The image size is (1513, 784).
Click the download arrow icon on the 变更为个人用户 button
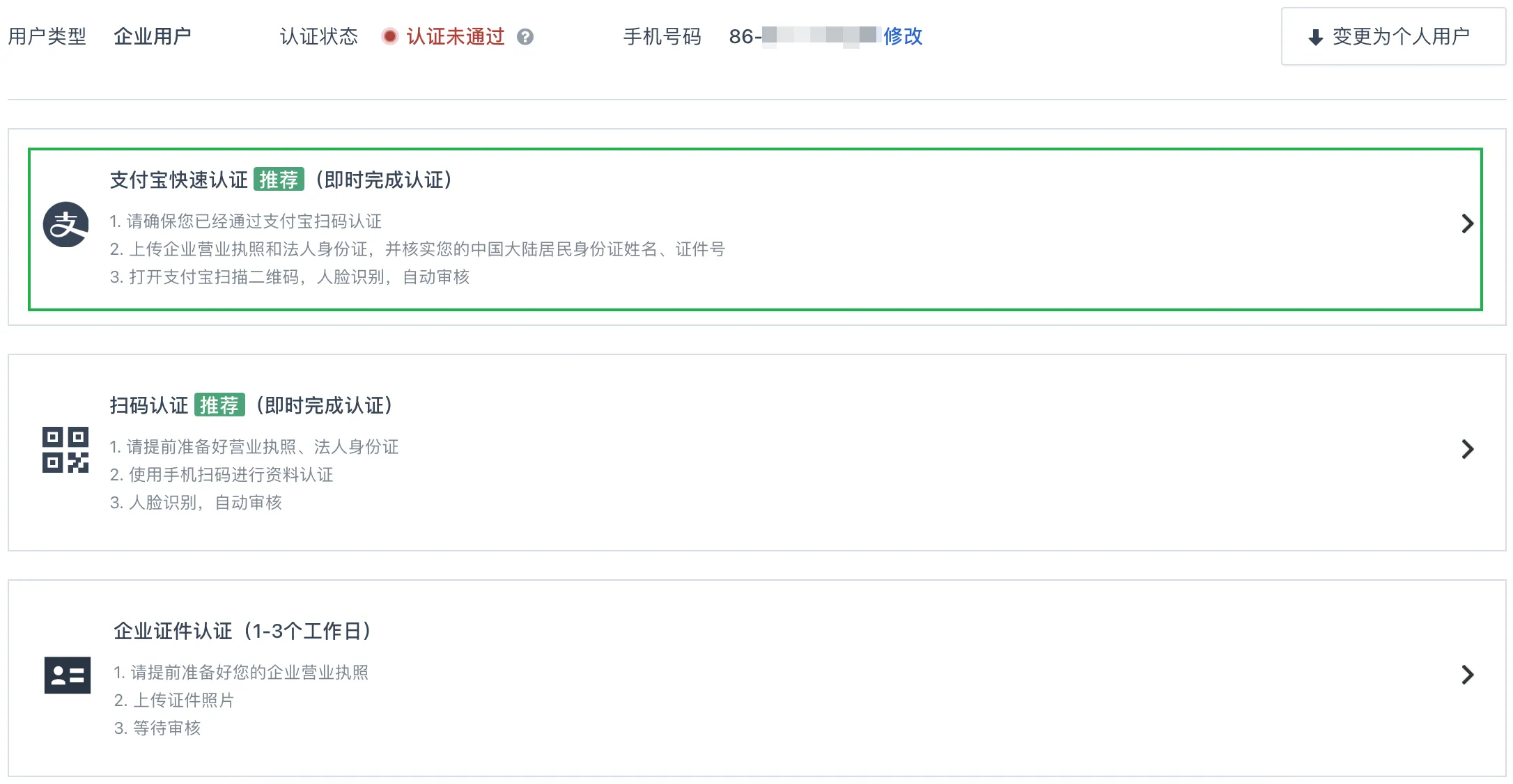(1315, 37)
